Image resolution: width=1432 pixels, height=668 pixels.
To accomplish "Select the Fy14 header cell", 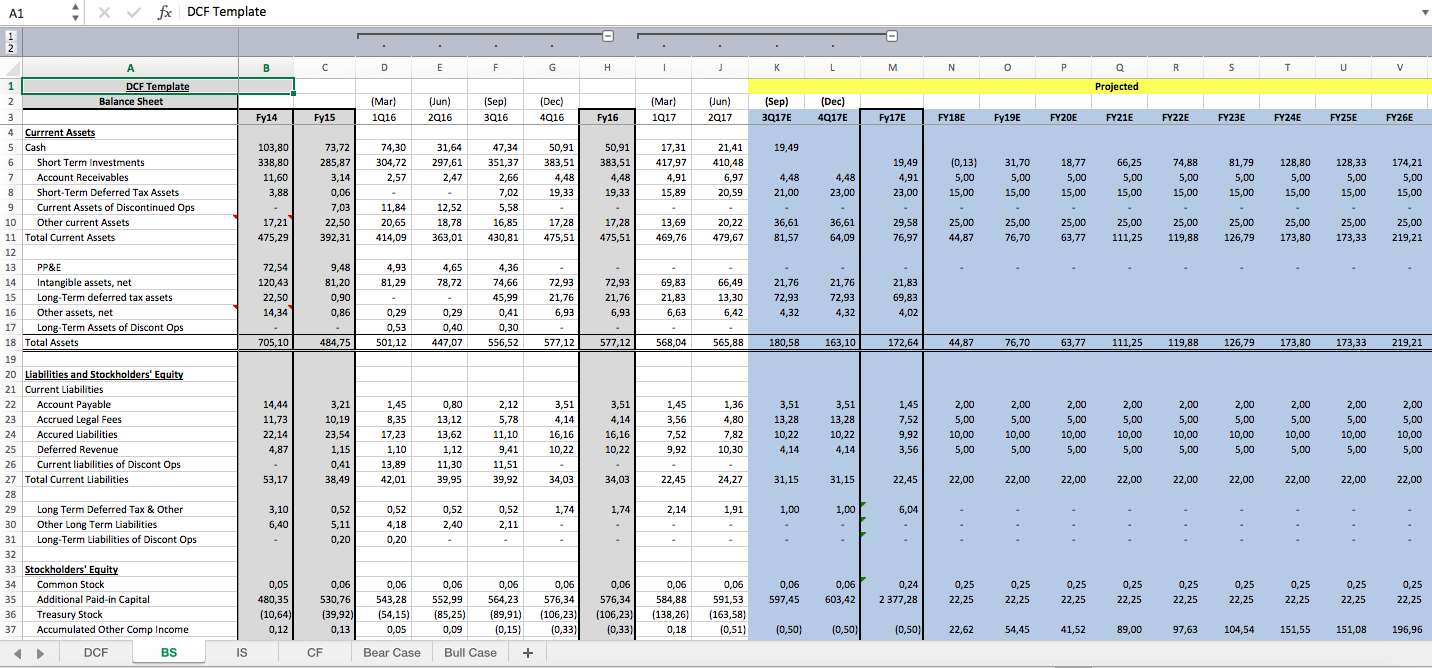I will point(266,117).
